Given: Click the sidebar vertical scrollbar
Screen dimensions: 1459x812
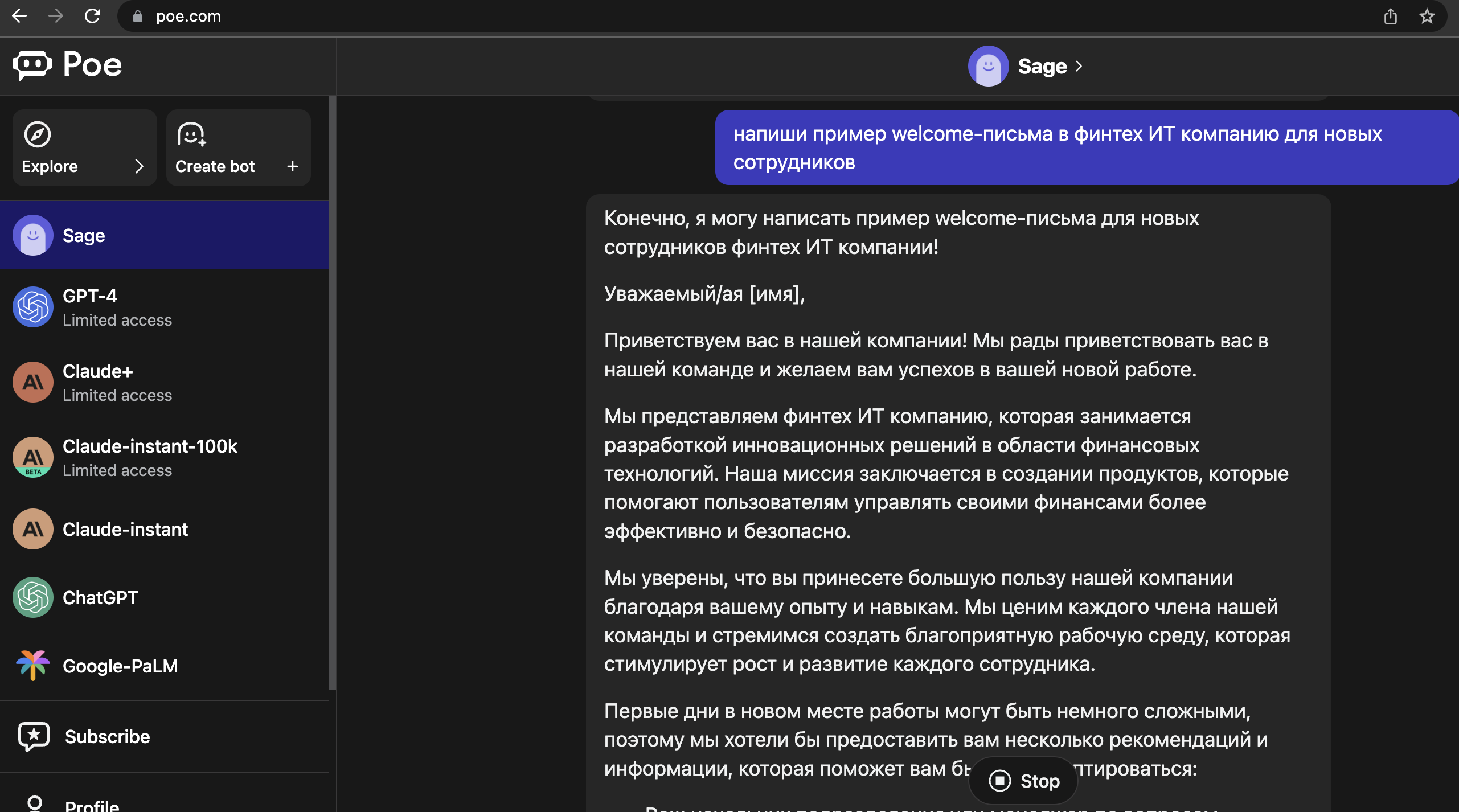Looking at the screenshot, I should [x=332, y=393].
